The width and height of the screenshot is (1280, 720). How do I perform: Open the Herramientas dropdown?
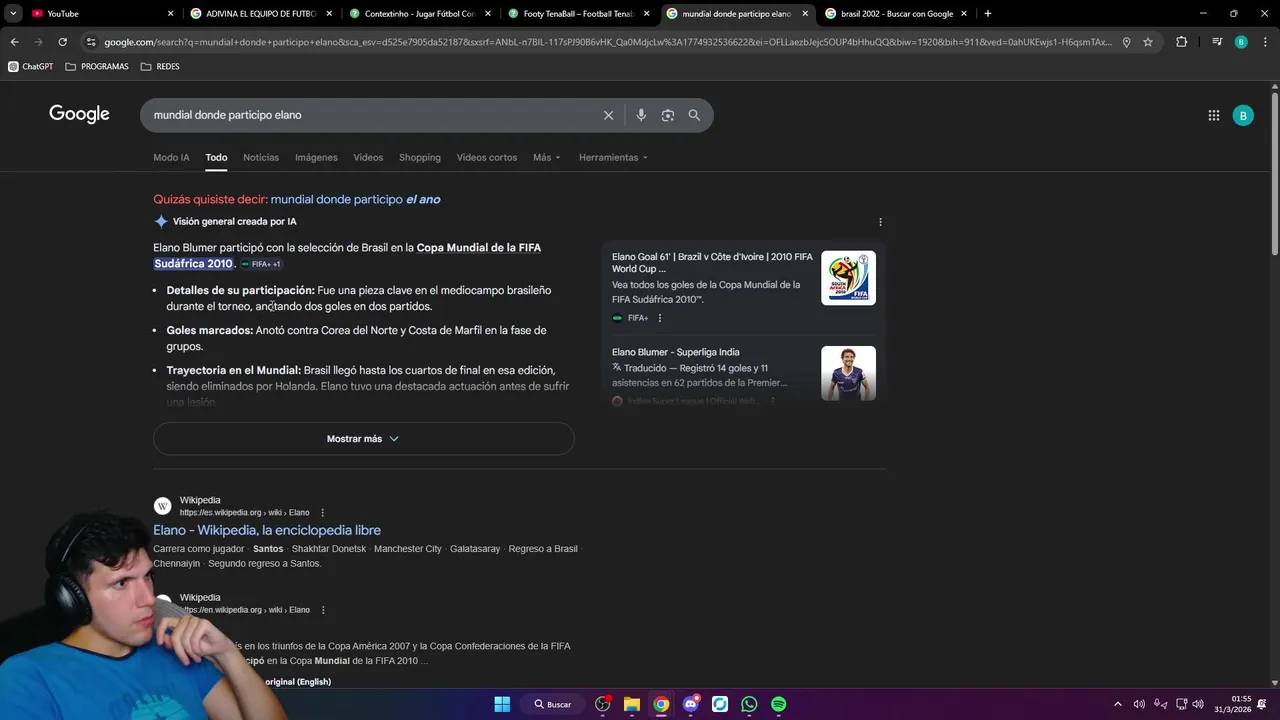pos(613,157)
